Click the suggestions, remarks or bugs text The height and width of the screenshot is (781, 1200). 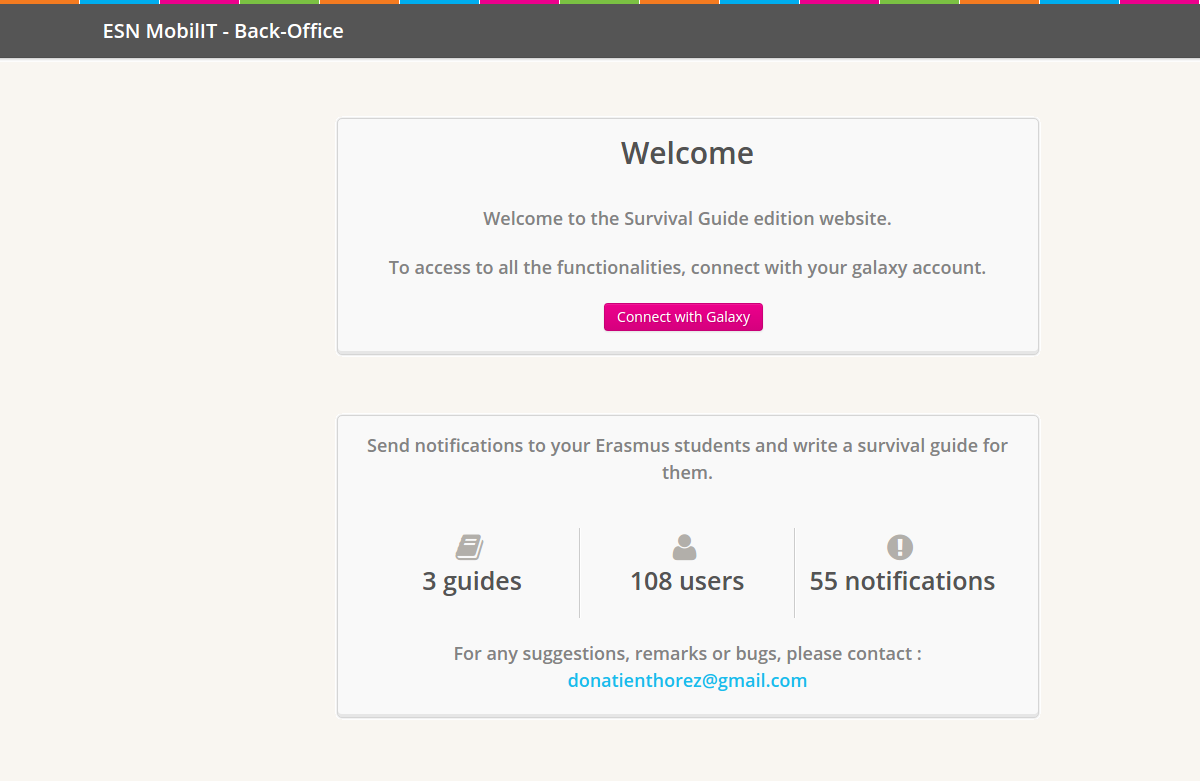point(687,654)
